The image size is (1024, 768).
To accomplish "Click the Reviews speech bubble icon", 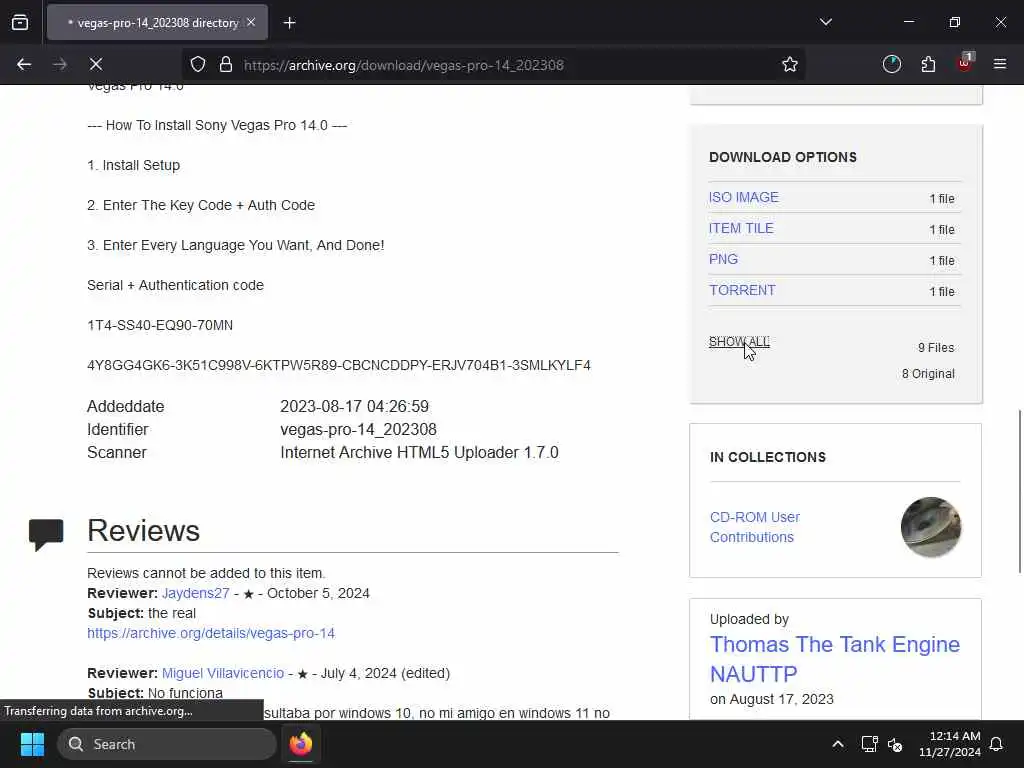I will click(46, 535).
